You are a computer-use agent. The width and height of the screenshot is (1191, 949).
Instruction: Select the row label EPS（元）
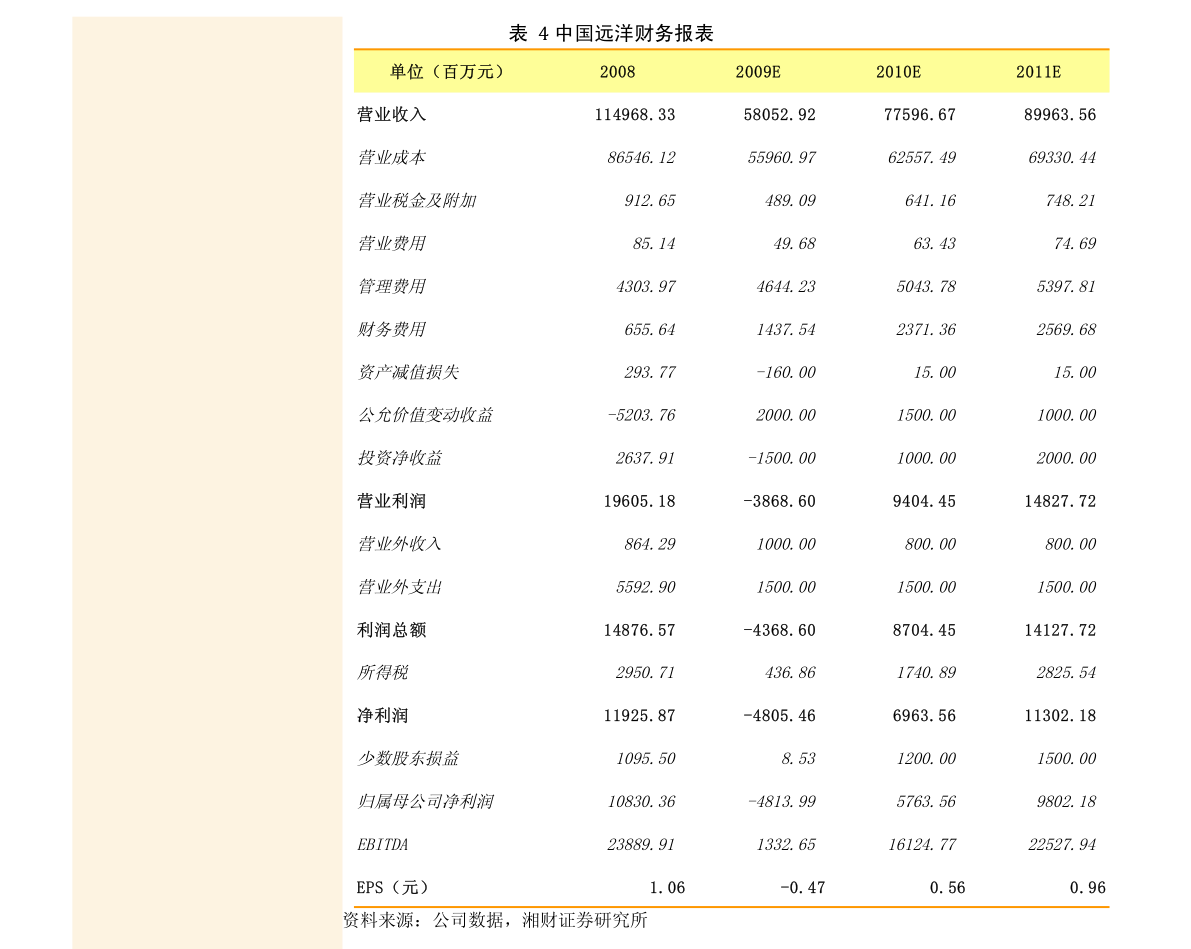pyautogui.click(x=393, y=887)
